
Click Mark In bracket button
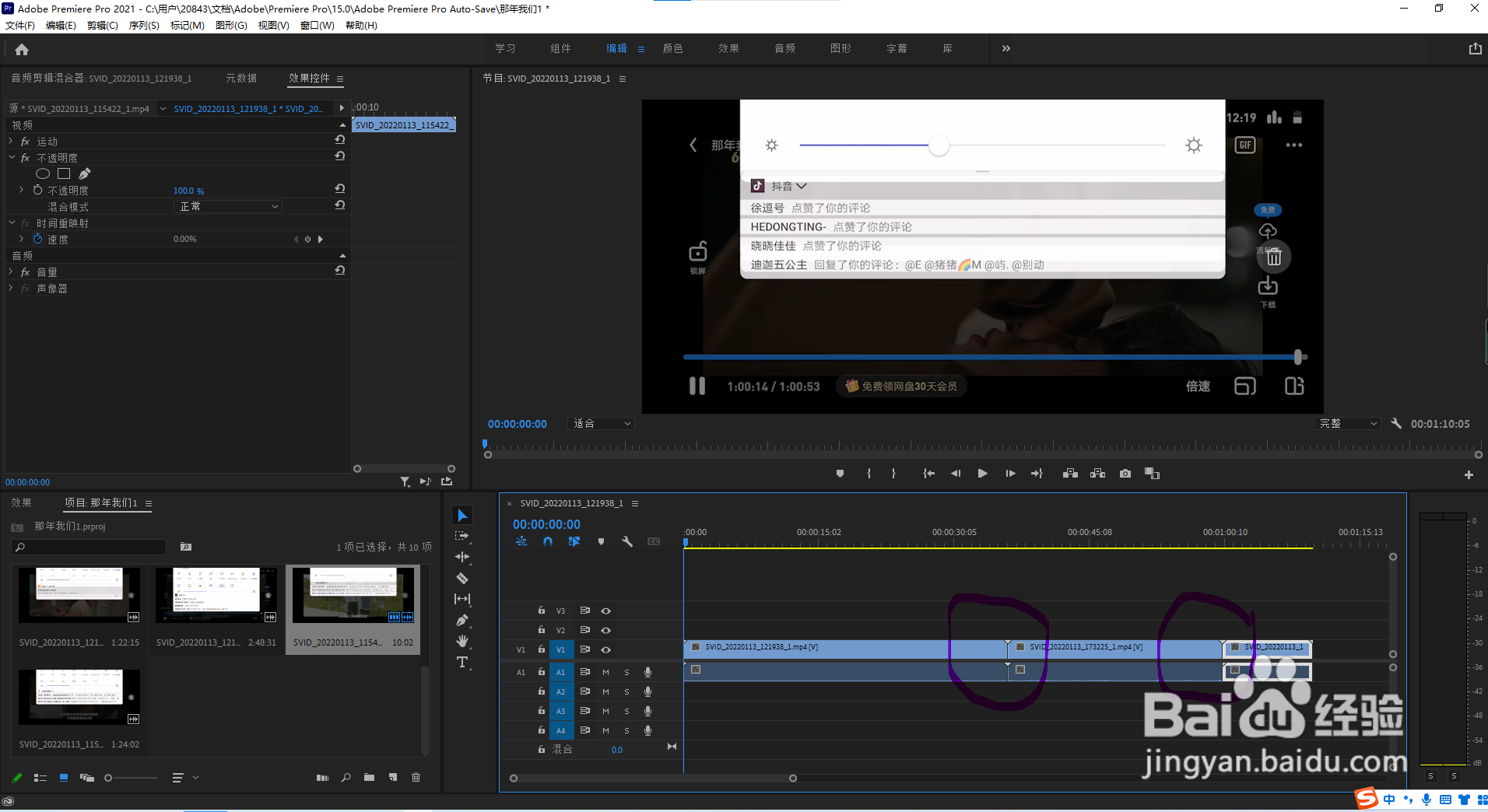coord(869,474)
